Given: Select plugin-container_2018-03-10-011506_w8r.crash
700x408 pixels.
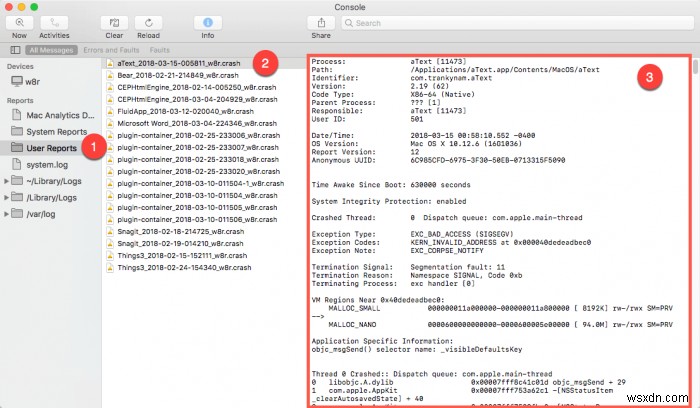Looking at the screenshot, I should click(x=197, y=220).
